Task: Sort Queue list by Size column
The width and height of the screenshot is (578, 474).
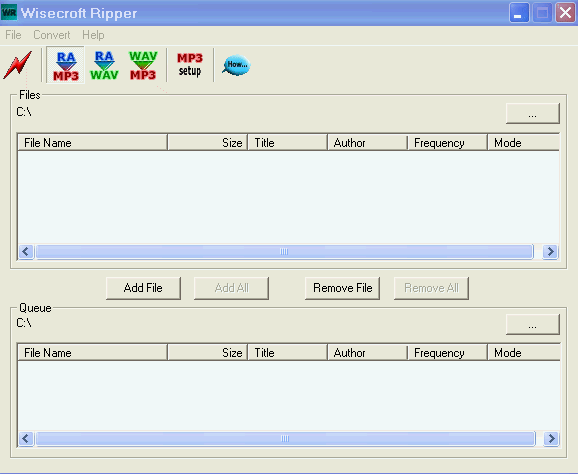Action: click(208, 353)
